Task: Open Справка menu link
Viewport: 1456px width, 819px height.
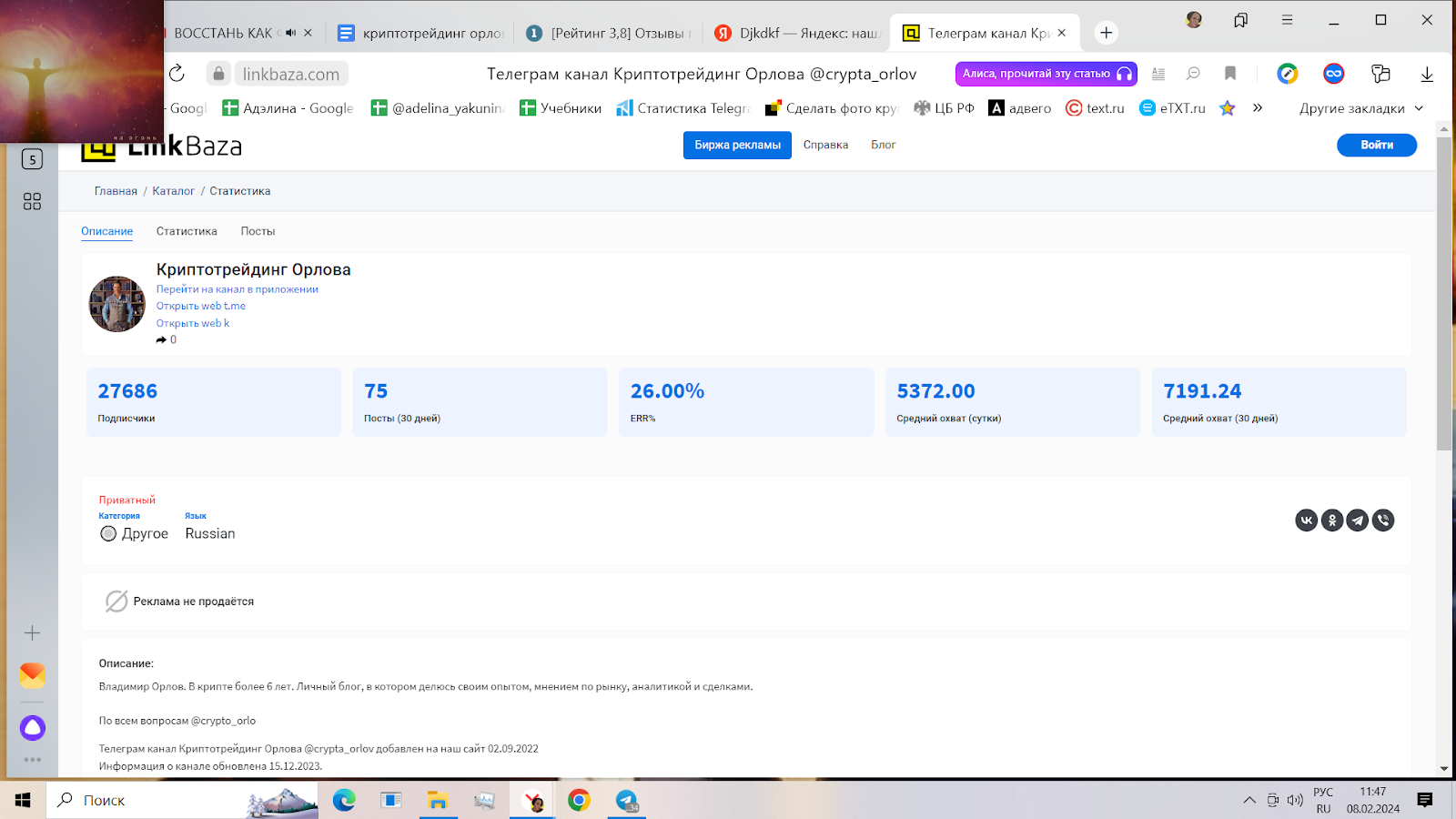Action: pos(825,145)
